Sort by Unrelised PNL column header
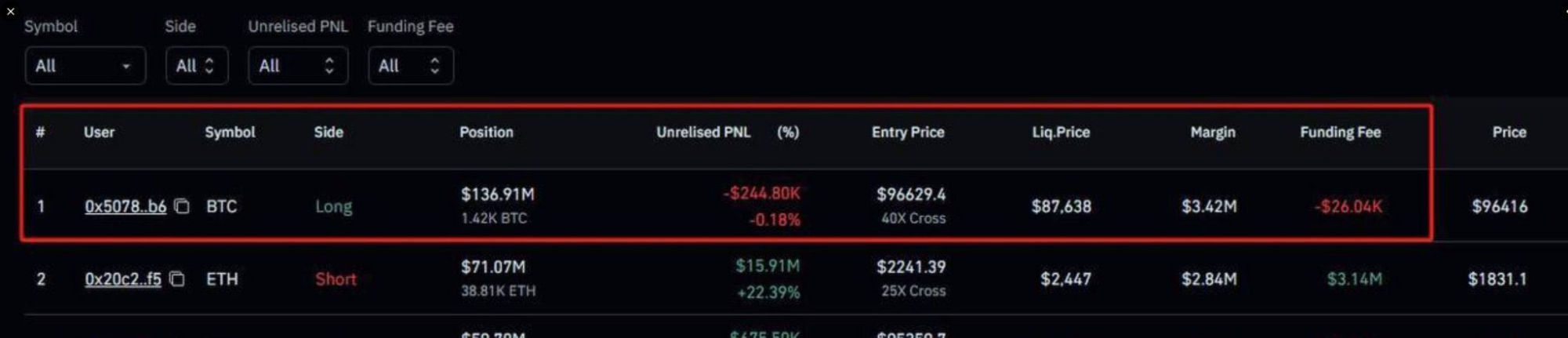The image size is (1568, 338). tap(703, 133)
